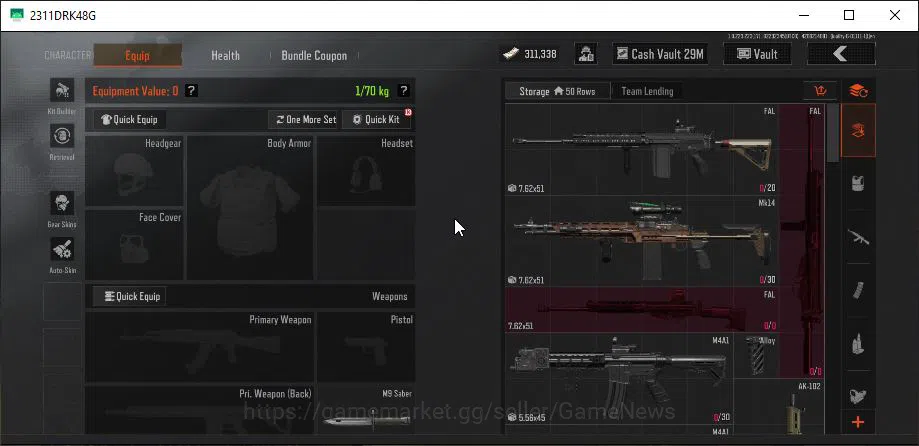Click the Equipment Value: 0 label
Viewport: 919px width, 446px height.
[x=135, y=91]
